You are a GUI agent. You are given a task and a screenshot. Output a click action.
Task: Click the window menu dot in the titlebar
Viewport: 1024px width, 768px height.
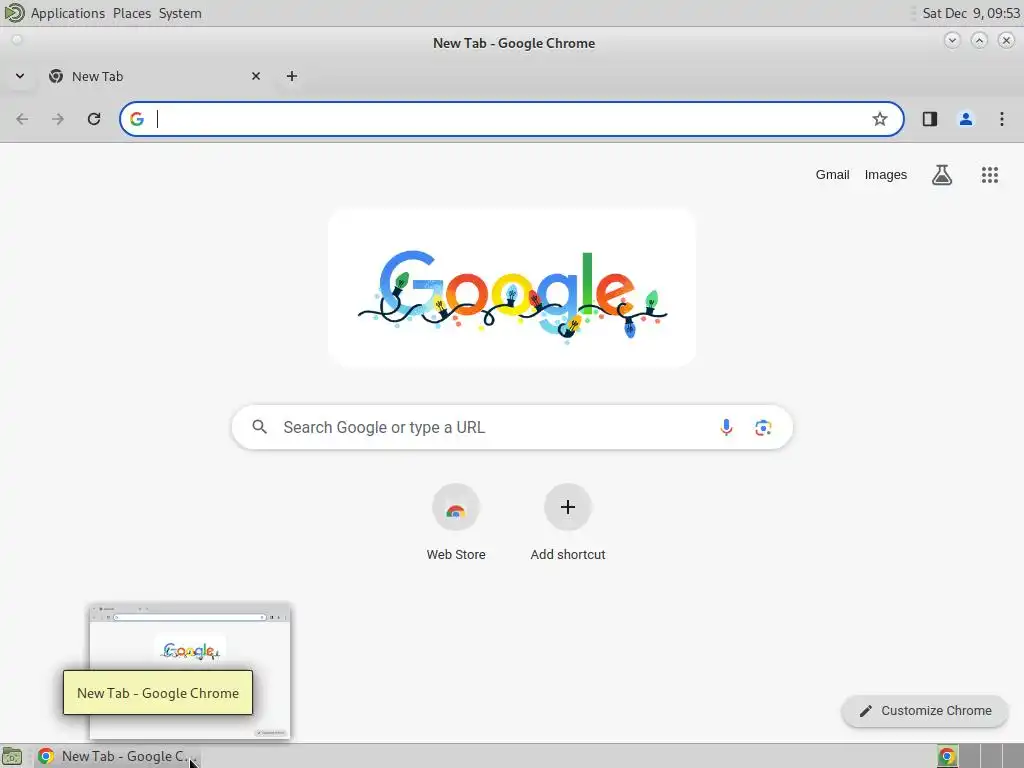click(x=17, y=40)
